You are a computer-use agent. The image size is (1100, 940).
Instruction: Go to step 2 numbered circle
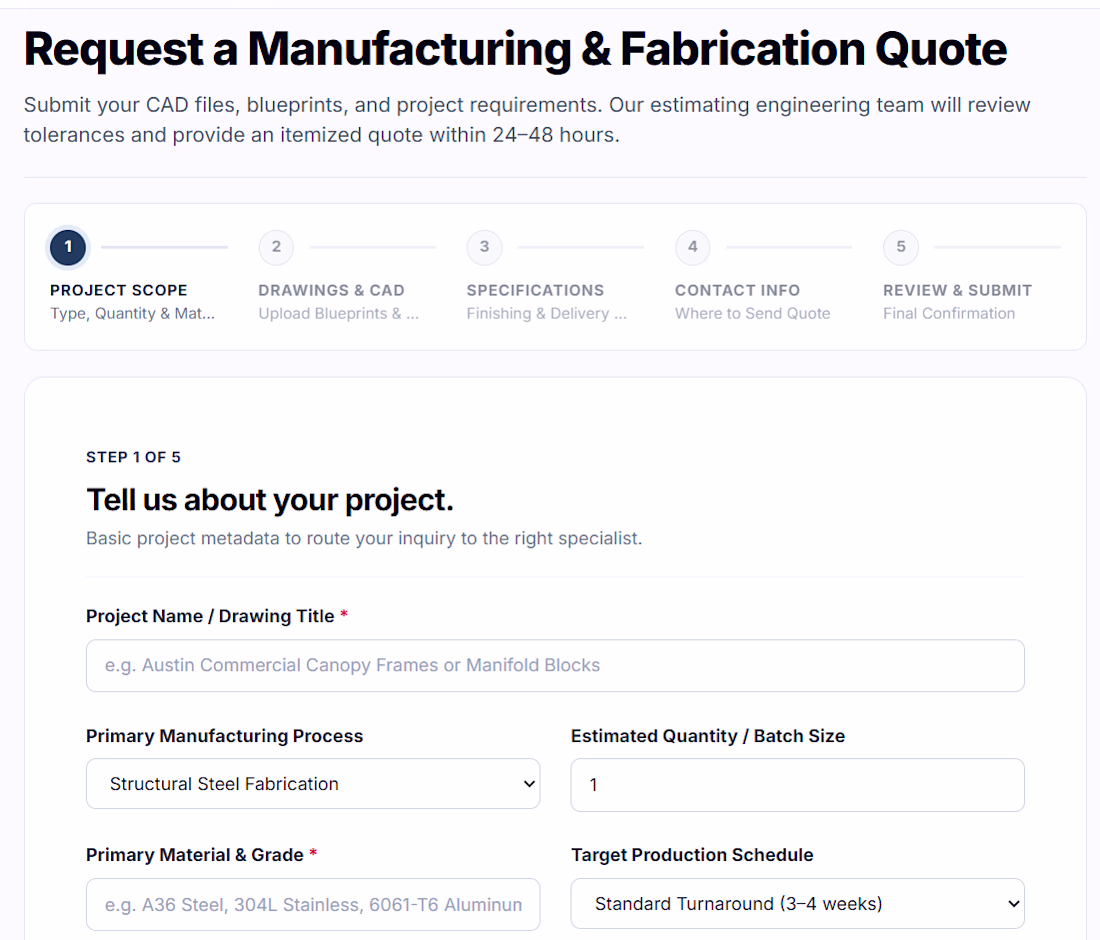point(276,247)
